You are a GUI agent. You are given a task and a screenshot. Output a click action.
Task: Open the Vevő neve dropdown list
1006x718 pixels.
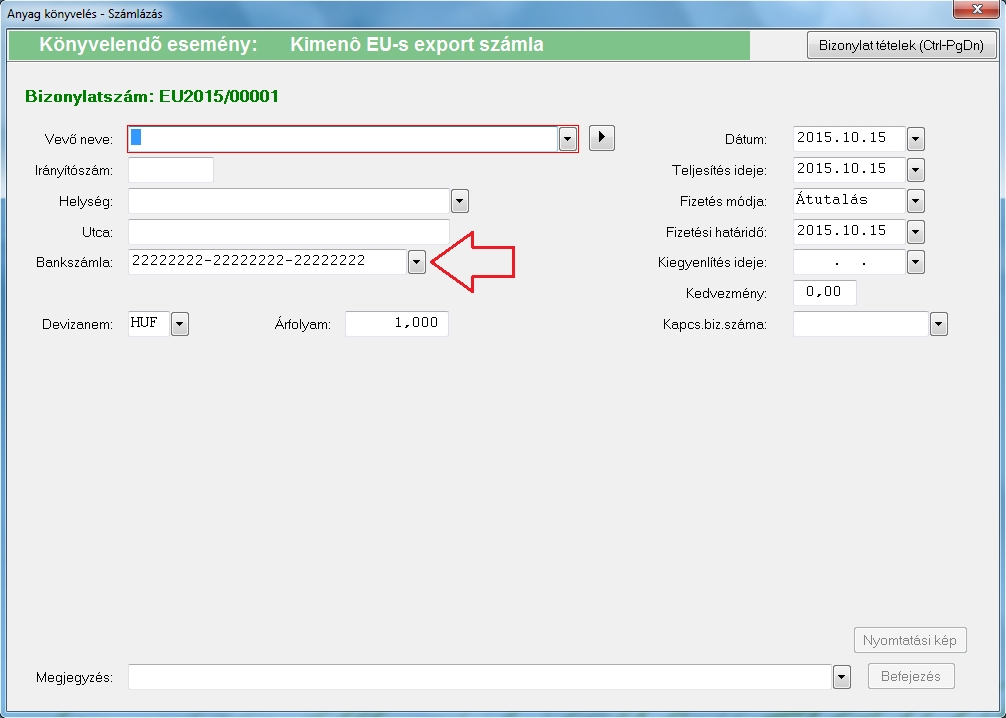click(568, 139)
